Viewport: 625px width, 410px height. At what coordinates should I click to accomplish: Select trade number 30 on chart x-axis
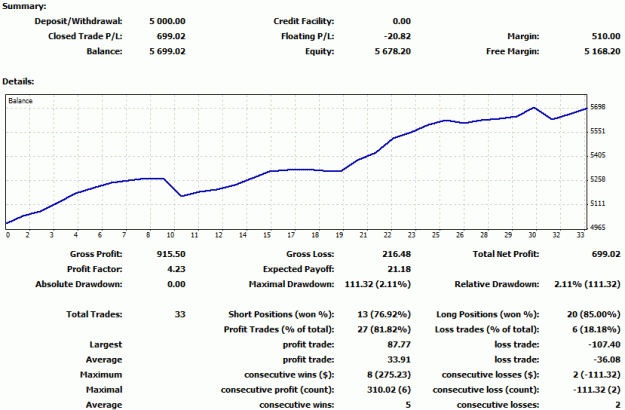click(532, 235)
